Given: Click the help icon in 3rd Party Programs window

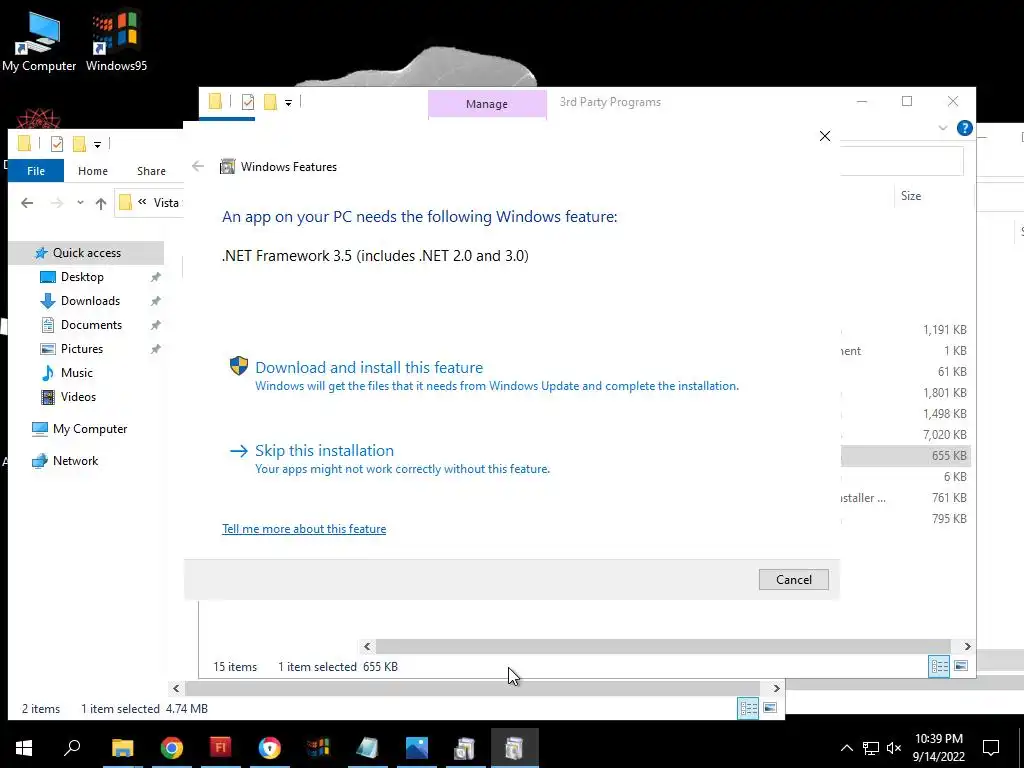Looking at the screenshot, I should (x=964, y=128).
